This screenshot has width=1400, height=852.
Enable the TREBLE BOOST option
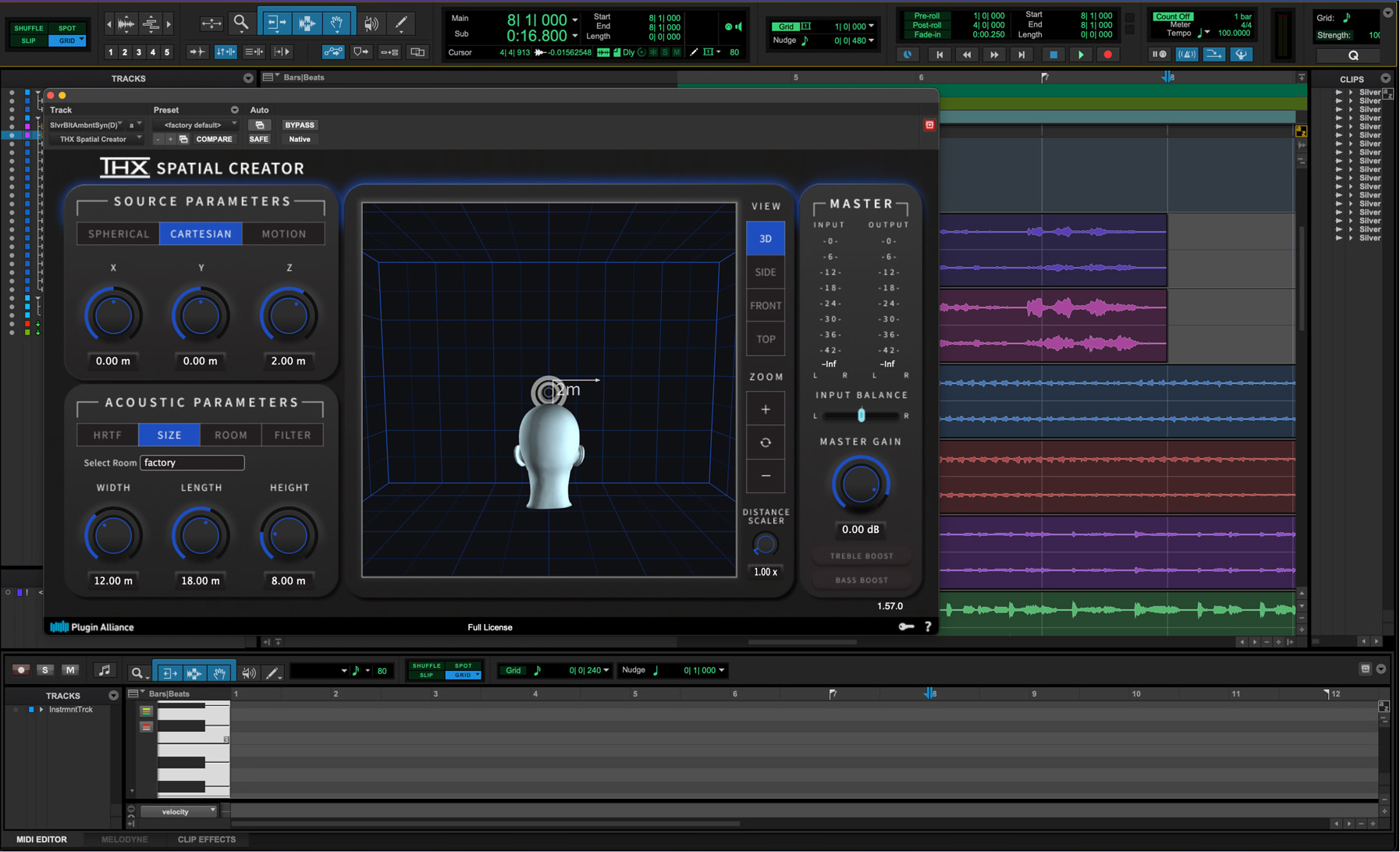click(861, 556)
